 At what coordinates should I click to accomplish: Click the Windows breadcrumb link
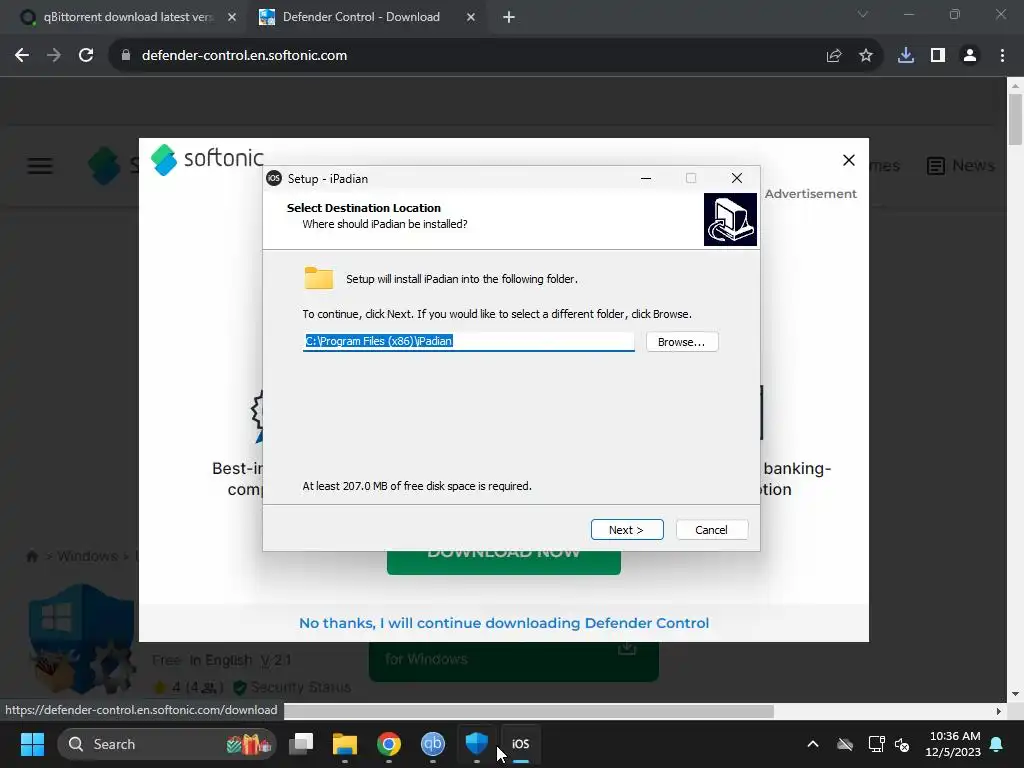click(88, 556)
